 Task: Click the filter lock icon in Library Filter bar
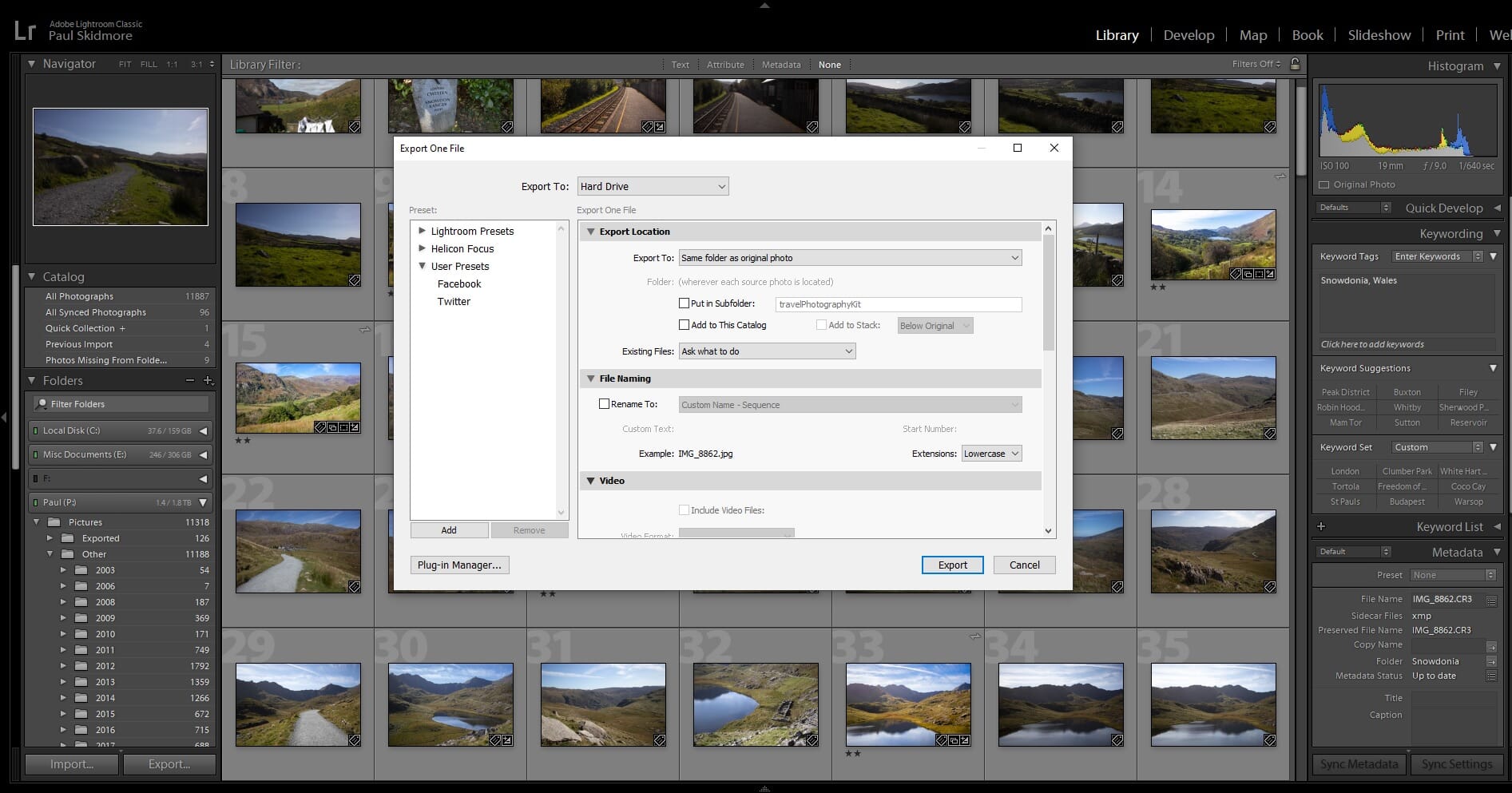[x=1295, y=64]
